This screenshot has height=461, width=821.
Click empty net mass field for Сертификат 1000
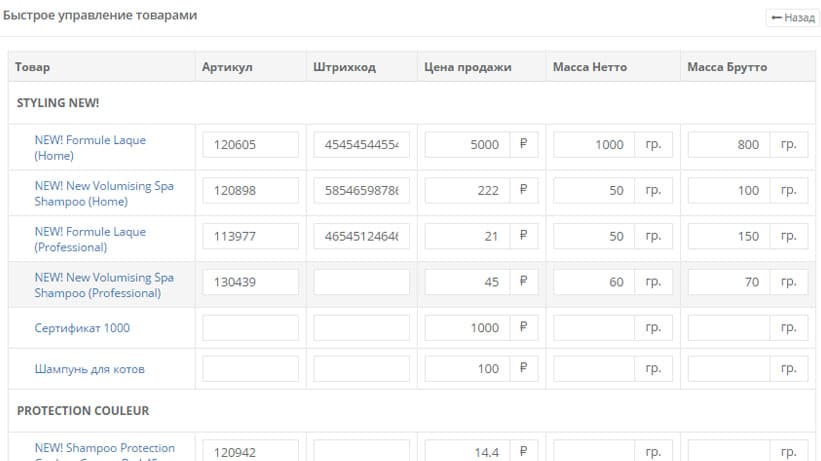(x=594, y=327)
